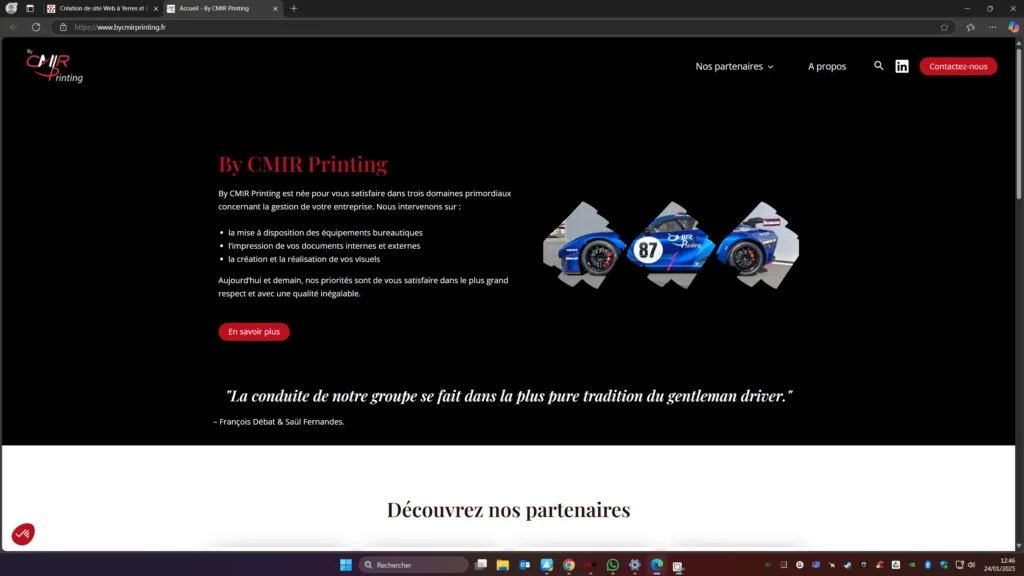Click bullet about impression de vos documents

[324, 246]
